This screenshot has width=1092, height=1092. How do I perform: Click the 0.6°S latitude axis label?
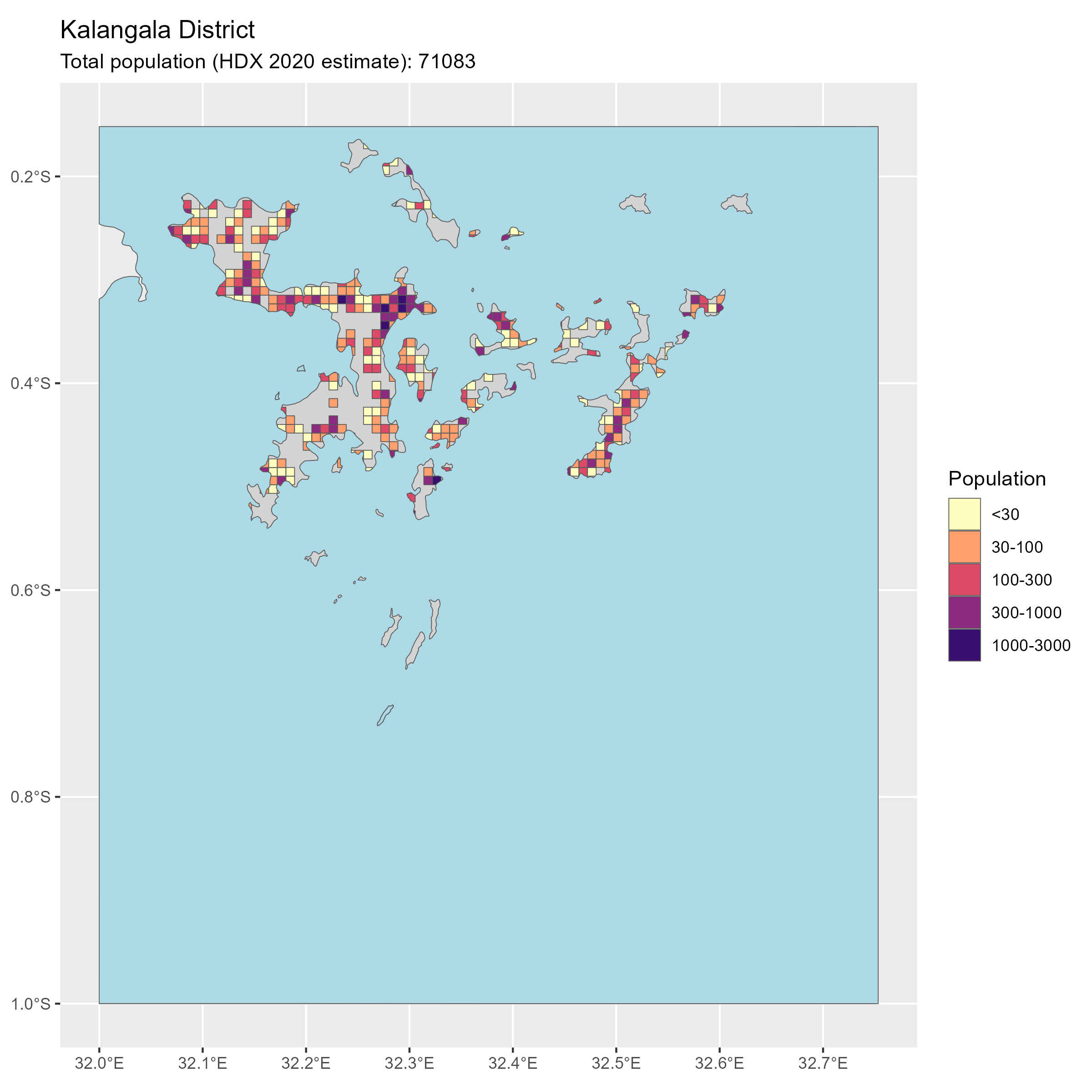(x=30, y=590)
